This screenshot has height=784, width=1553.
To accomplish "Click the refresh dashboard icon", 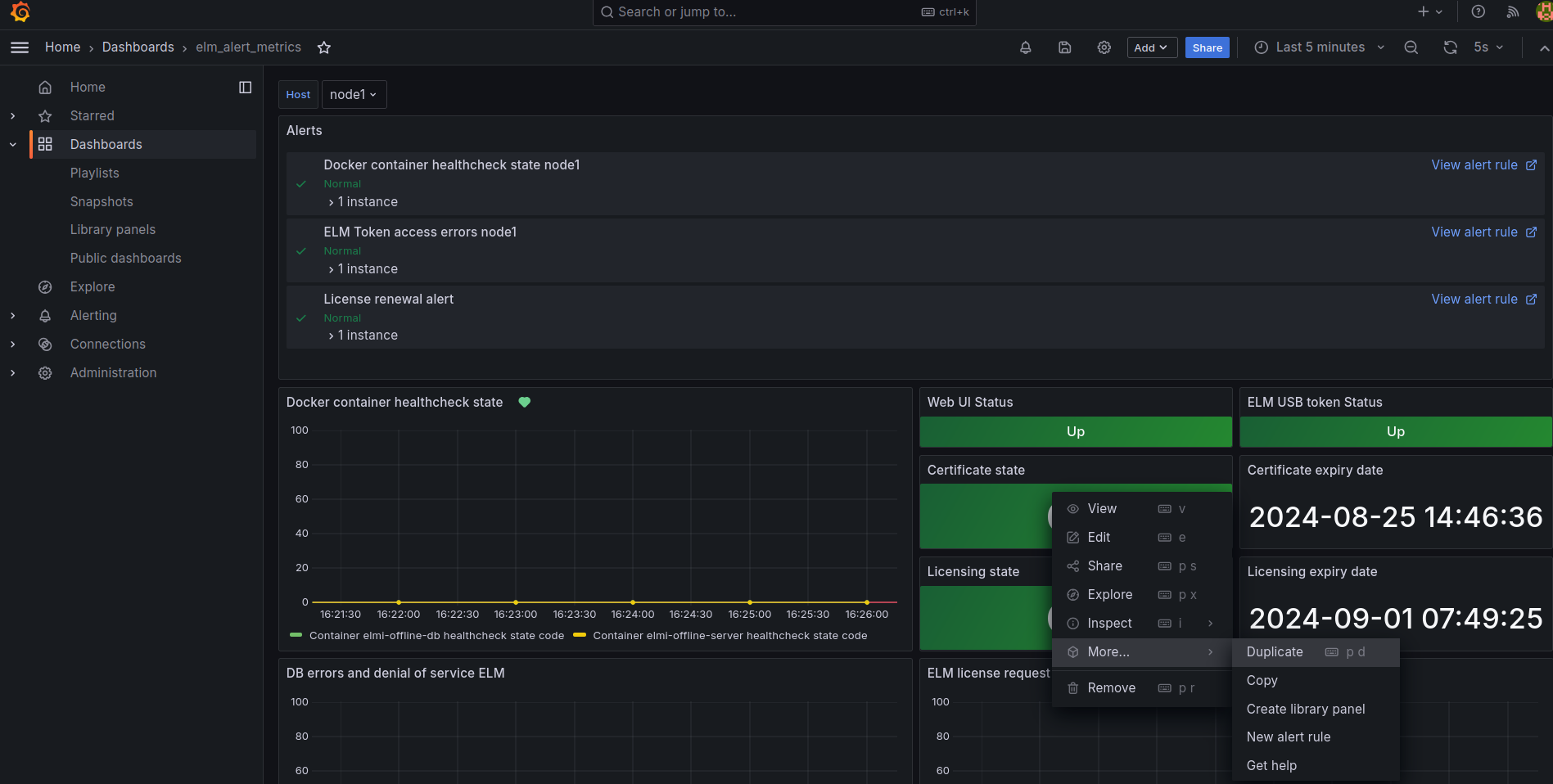I will pos(1450,47).
